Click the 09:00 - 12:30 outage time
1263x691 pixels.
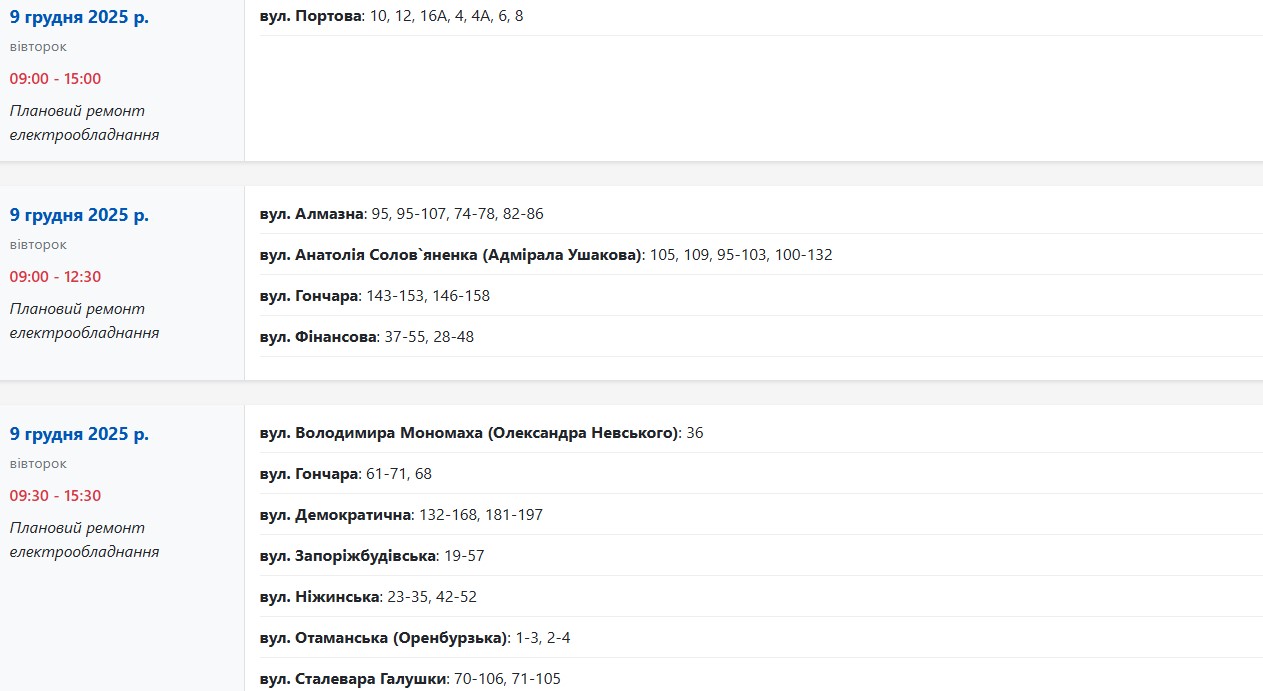pos(55,277)
